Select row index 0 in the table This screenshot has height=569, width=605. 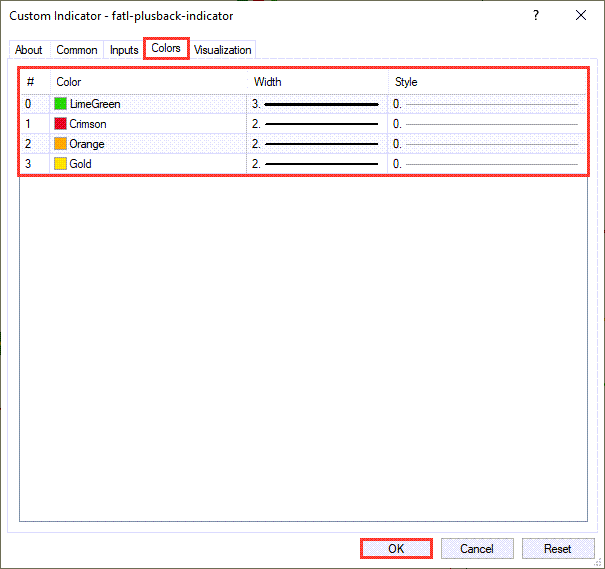(x=28, y=104)
